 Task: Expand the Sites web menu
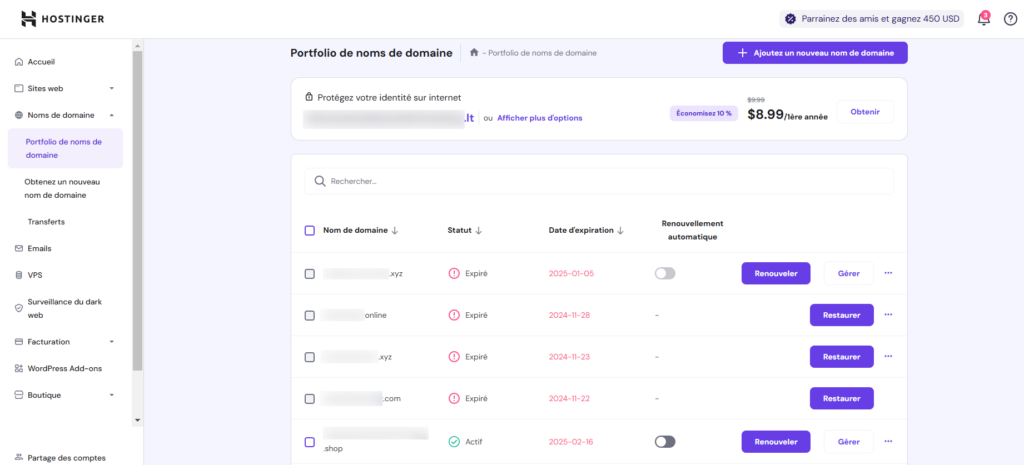point(111,88)
